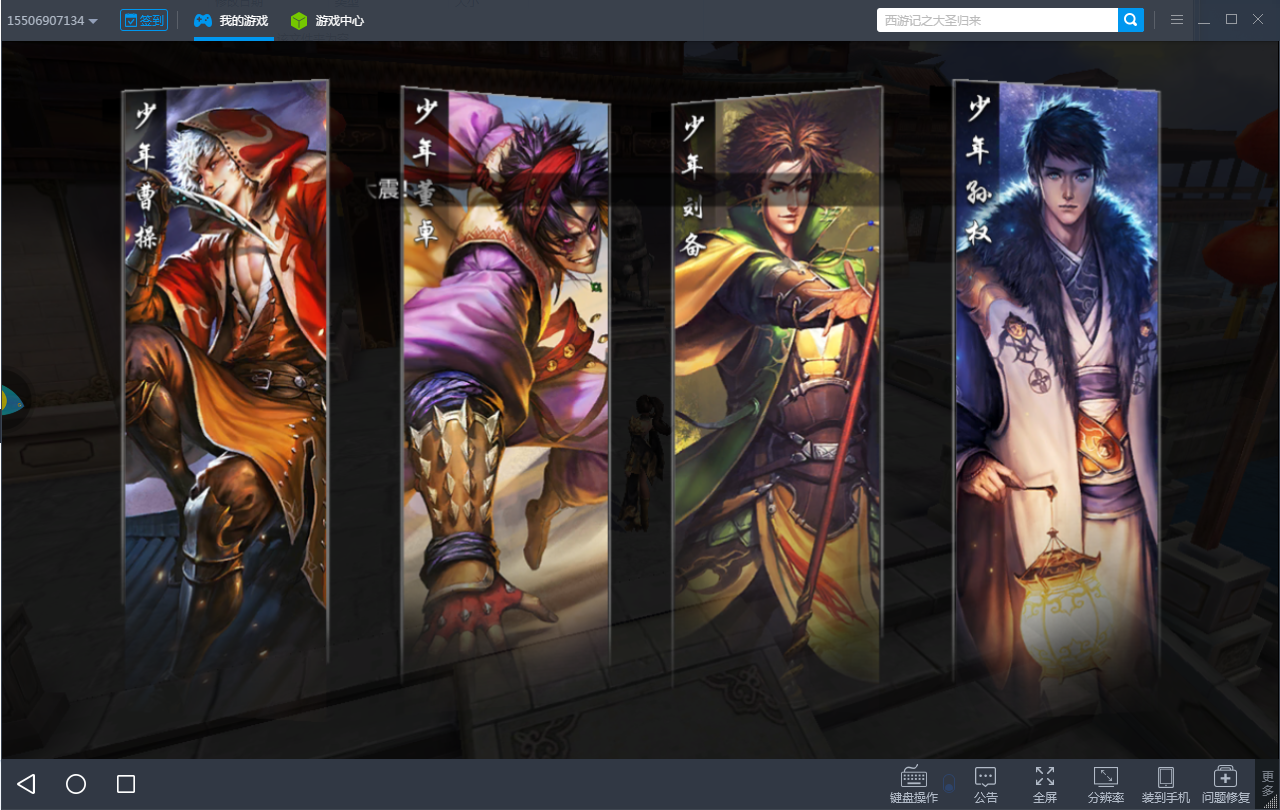This screenshot has height=810, width=1280.
Task: Maximize the emulator window
Action: [1232, 20]
